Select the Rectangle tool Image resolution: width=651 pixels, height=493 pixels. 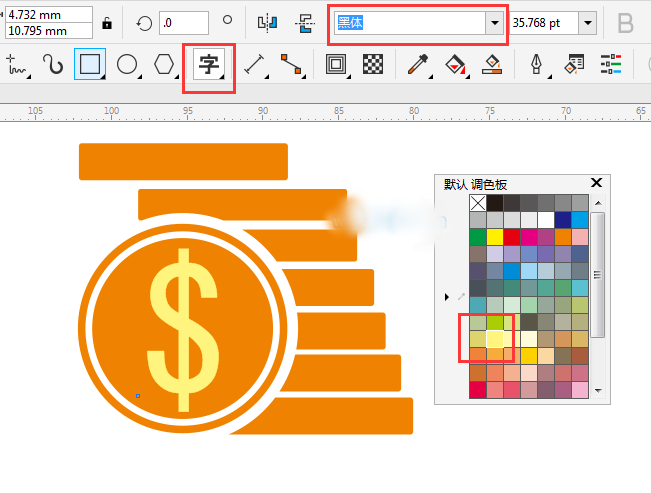[x=90, y=66]
